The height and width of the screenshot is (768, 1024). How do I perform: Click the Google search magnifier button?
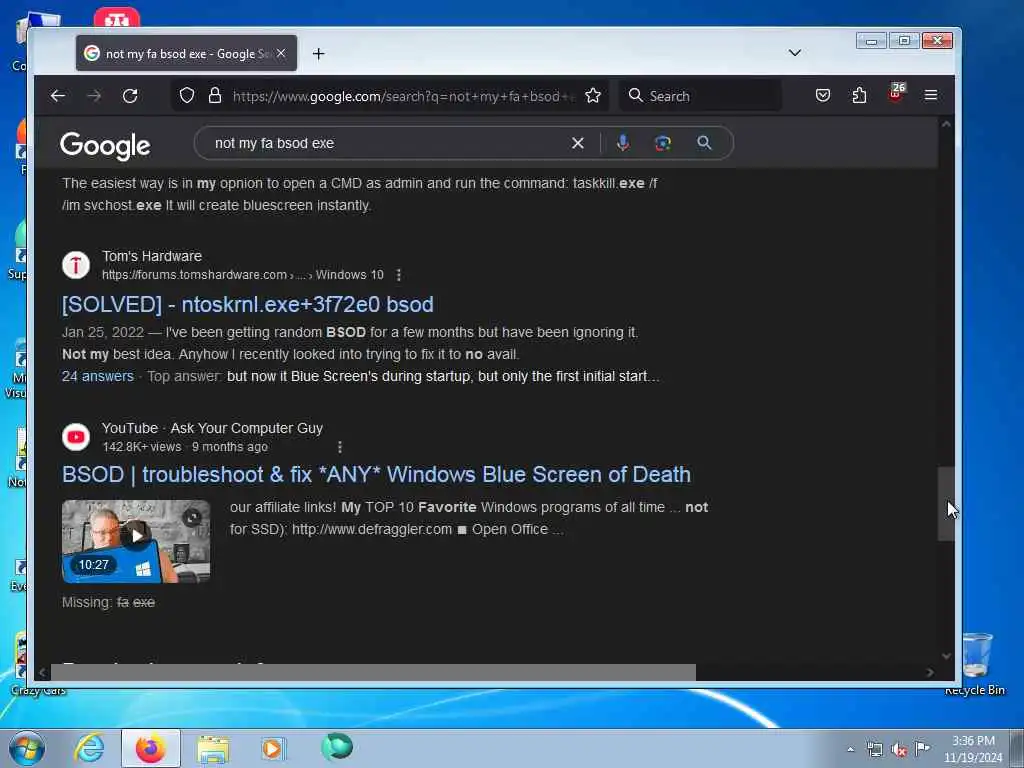coord(704,143)
